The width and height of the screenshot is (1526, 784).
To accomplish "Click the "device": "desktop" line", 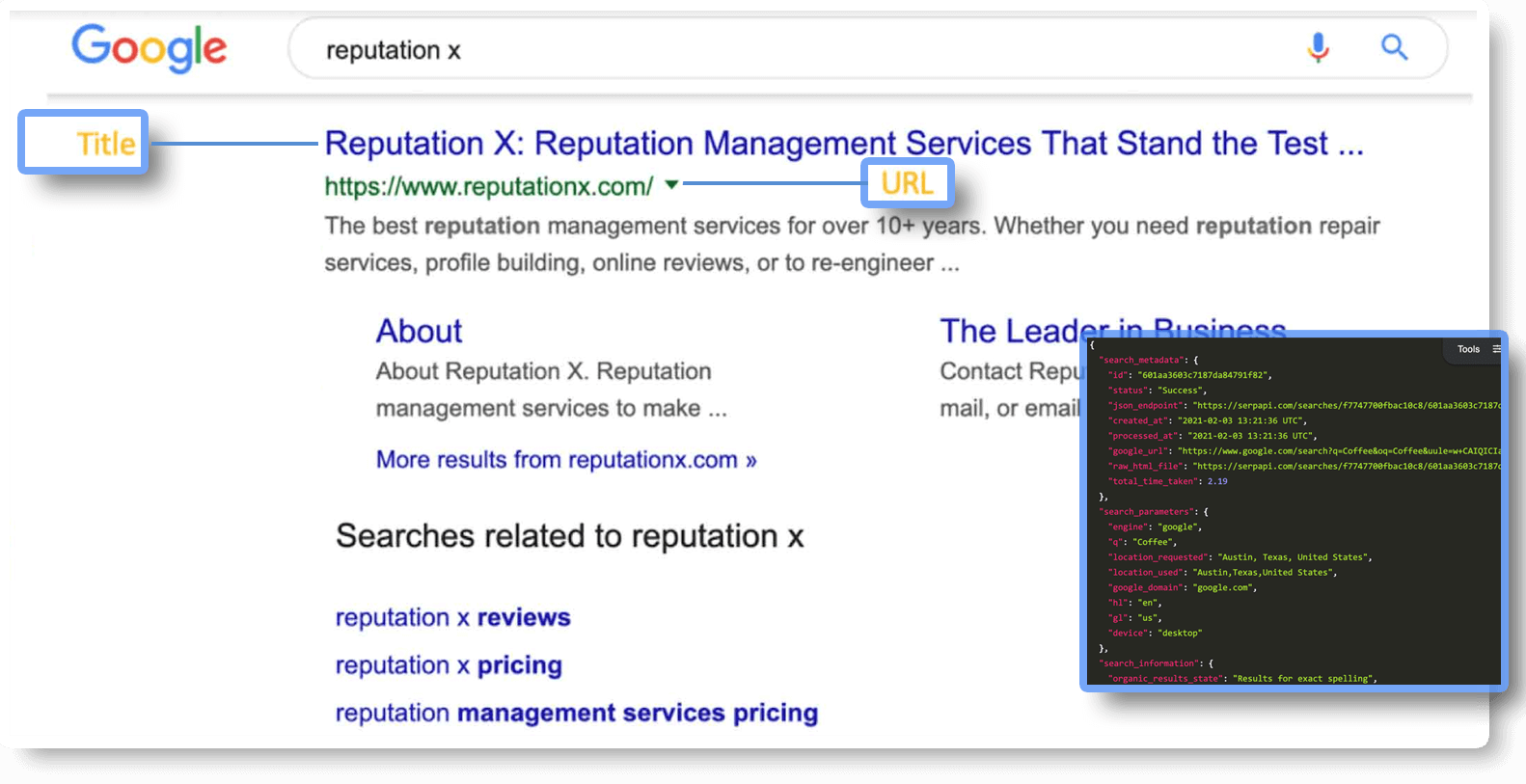I will pyautogui.click(x=1156, y=634).
